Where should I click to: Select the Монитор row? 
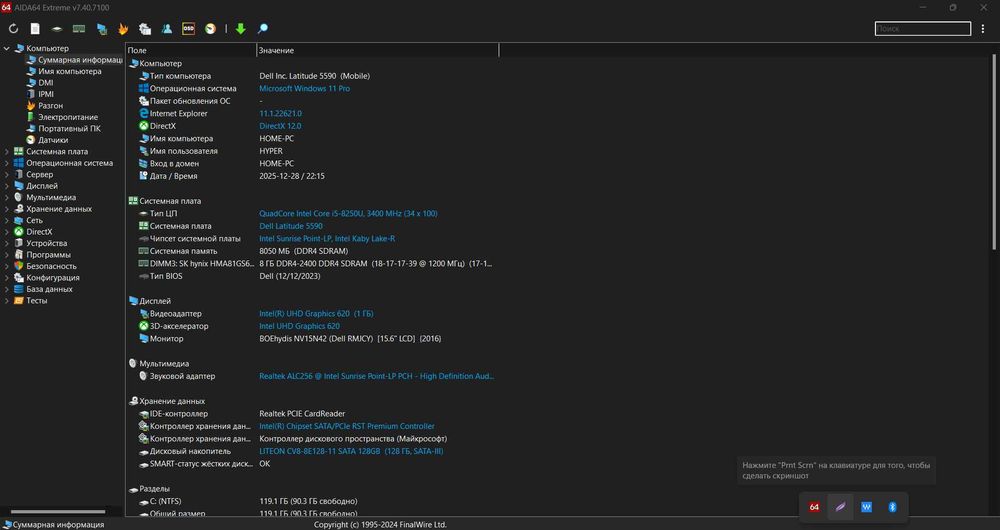312,339
